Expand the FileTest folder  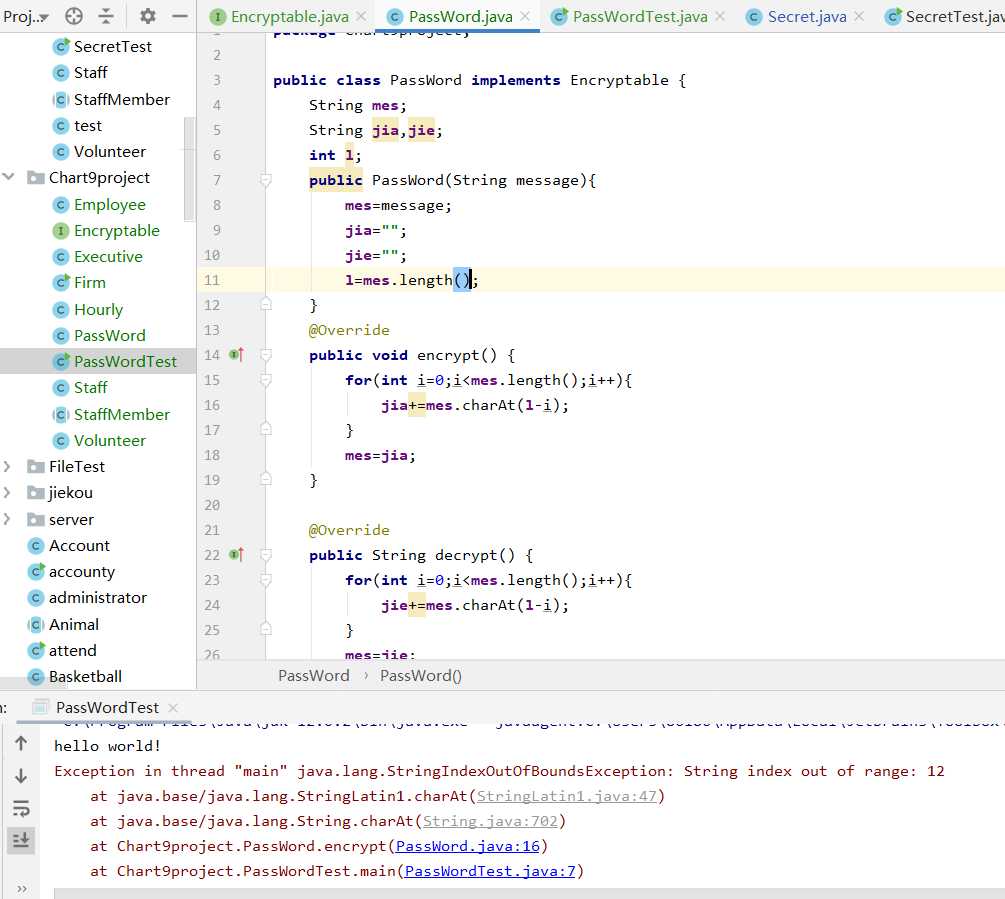tap(7, 466)
